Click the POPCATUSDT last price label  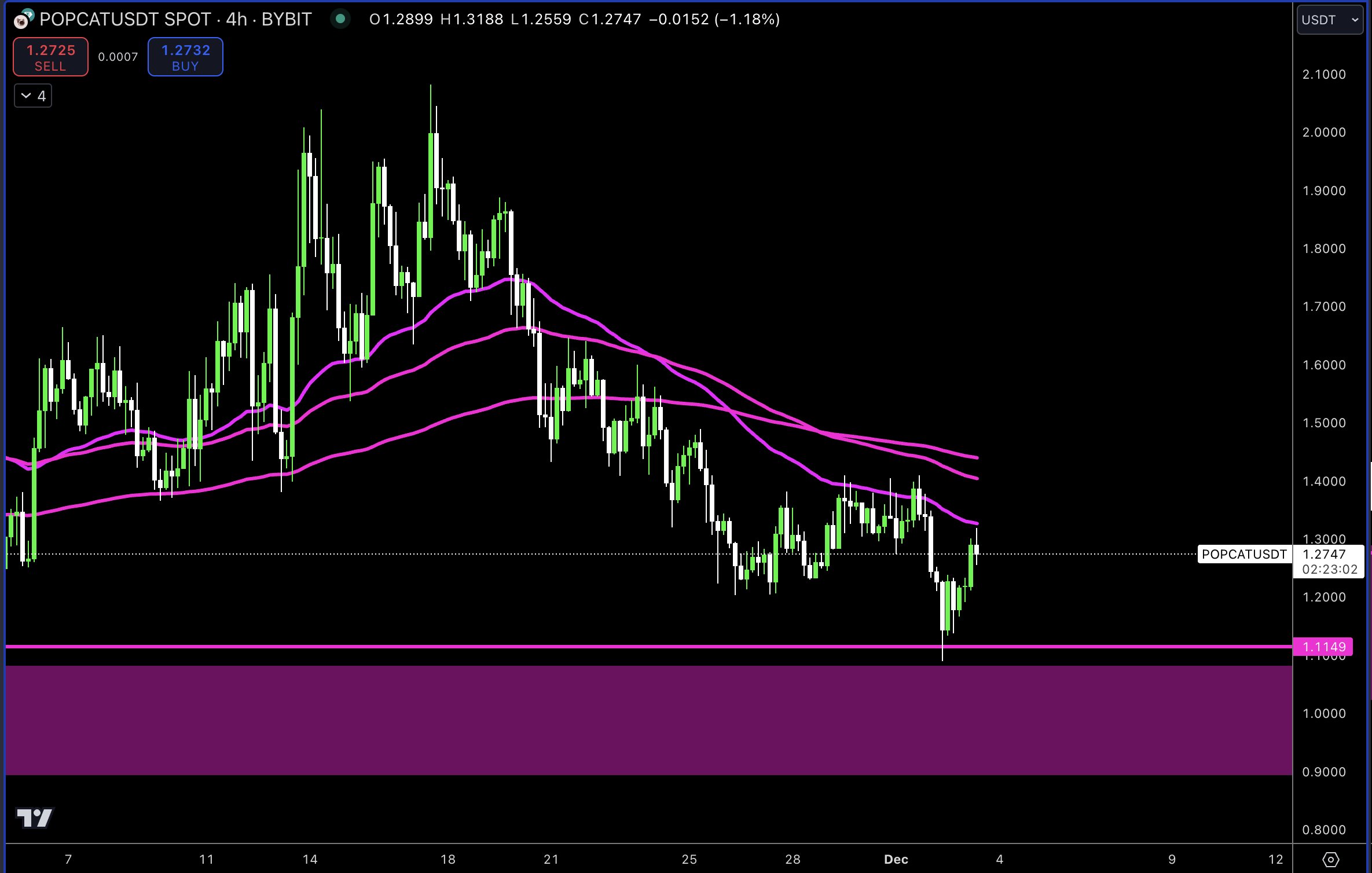(1244, 554)
